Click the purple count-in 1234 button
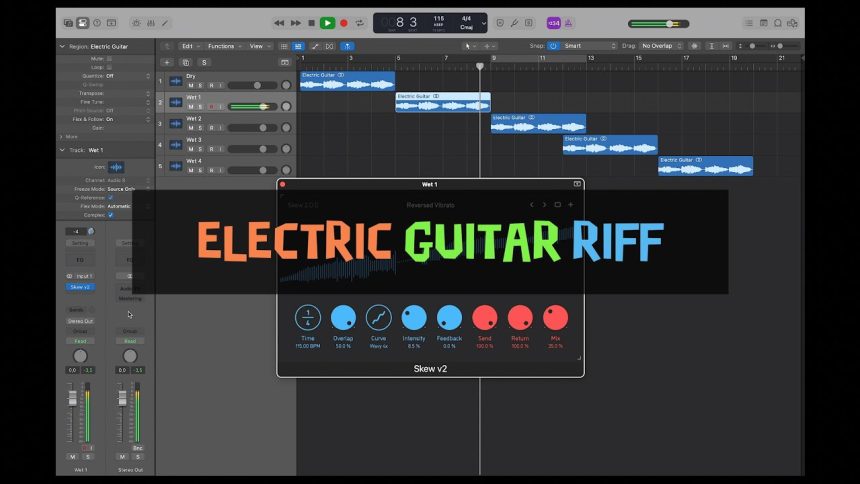This screenshot has height=484, width=860. [x=553, y=23]
